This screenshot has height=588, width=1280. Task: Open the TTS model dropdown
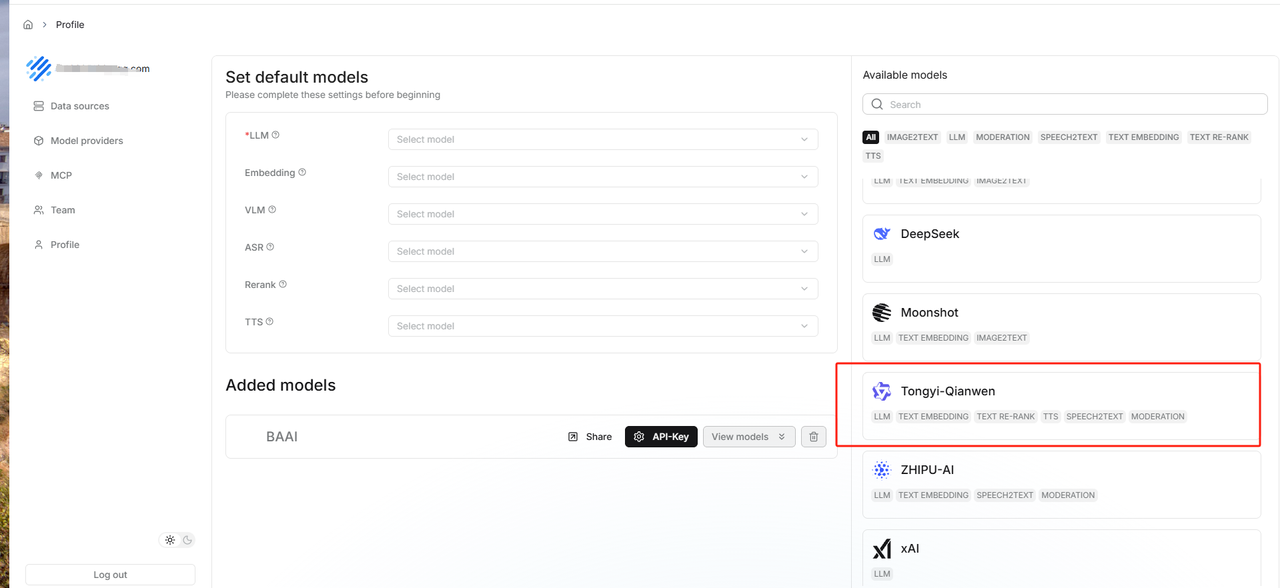(x=603, y=326)
